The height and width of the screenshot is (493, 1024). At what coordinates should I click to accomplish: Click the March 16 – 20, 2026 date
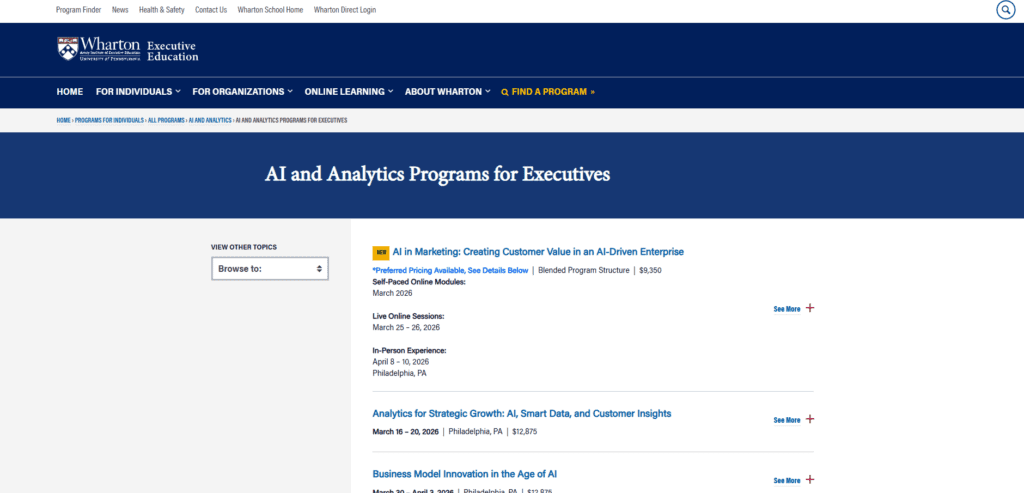405,432
